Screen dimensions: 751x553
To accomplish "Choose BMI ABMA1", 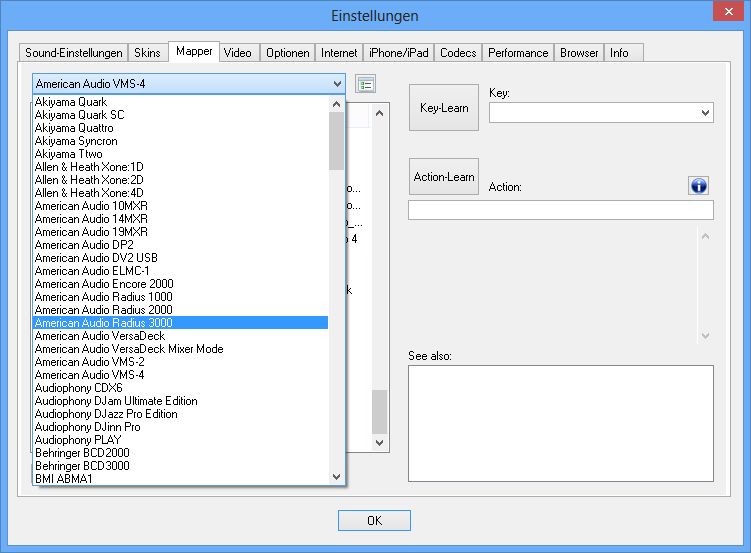I will click(181, 478).
